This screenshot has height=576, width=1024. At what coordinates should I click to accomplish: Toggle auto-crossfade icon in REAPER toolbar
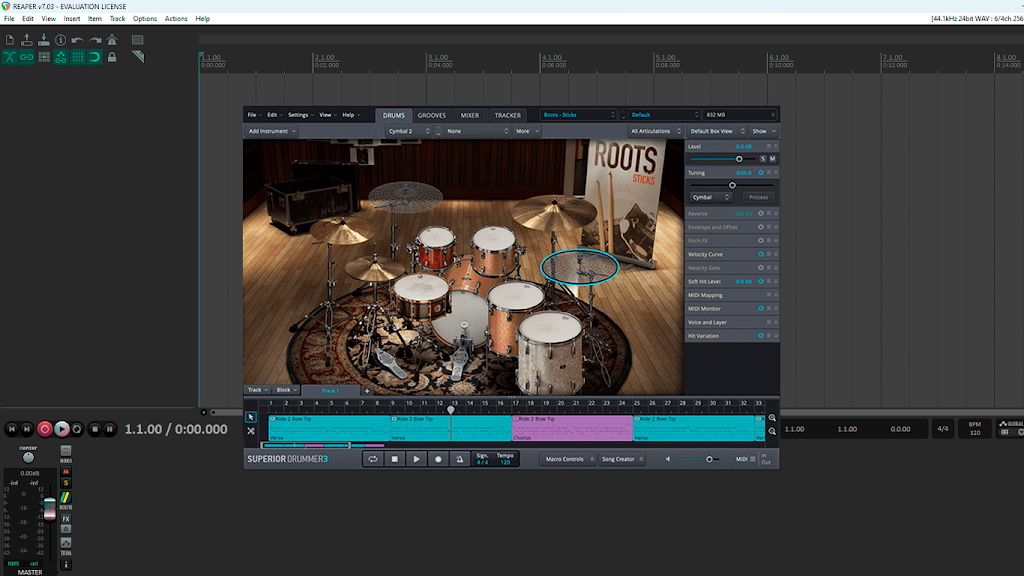pyautogui.click(x=10, y=57)
